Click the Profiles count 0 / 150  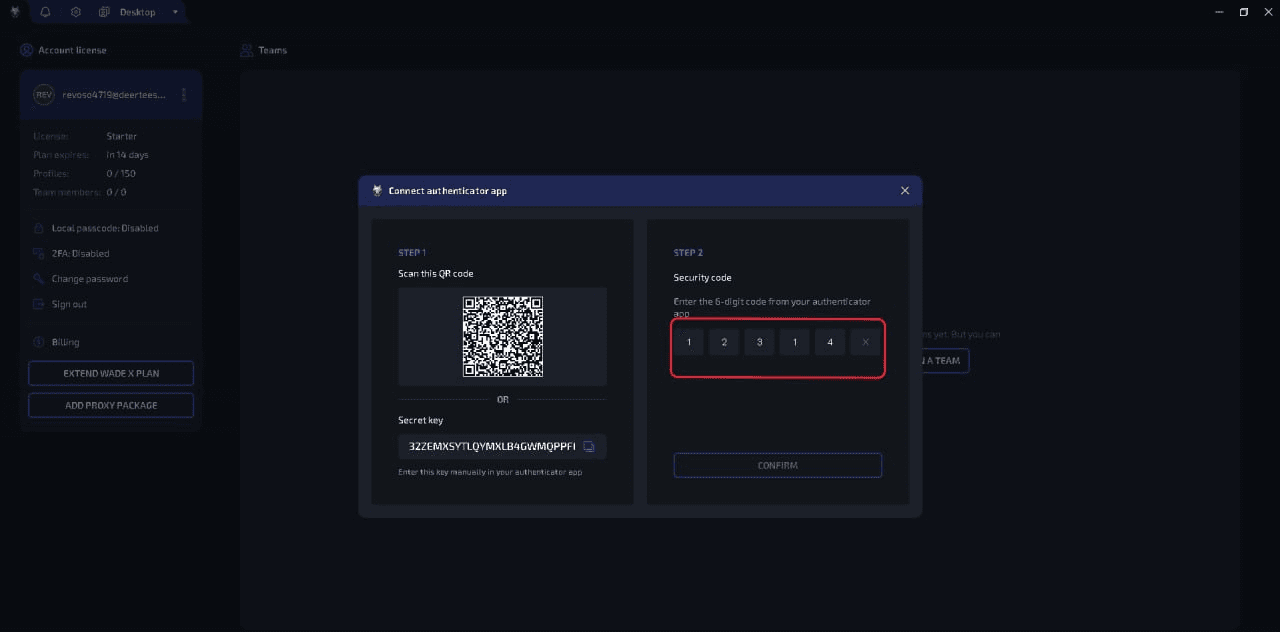(122, 174)
